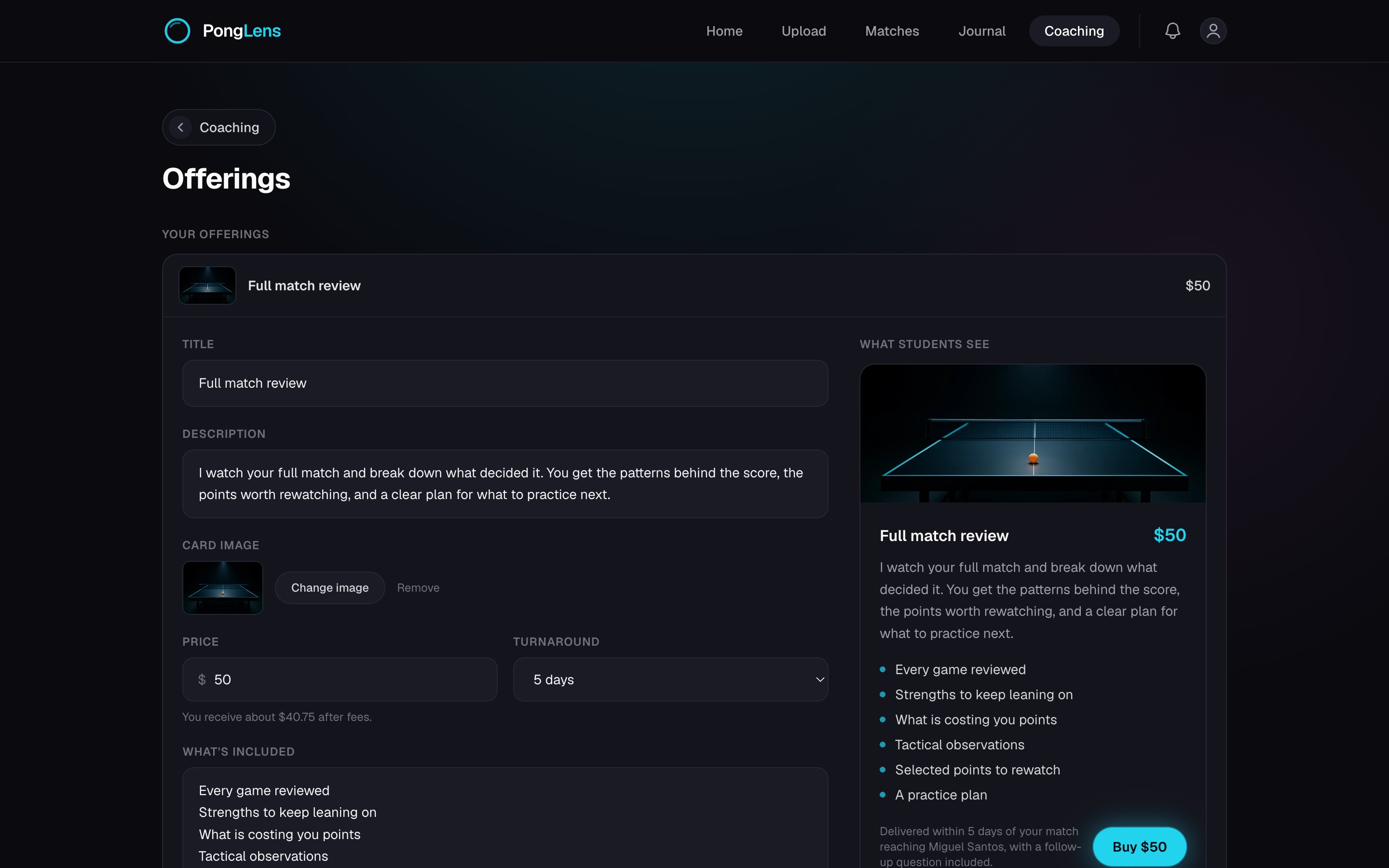Click the back chevron in the Coaching pill

[180, 127]
